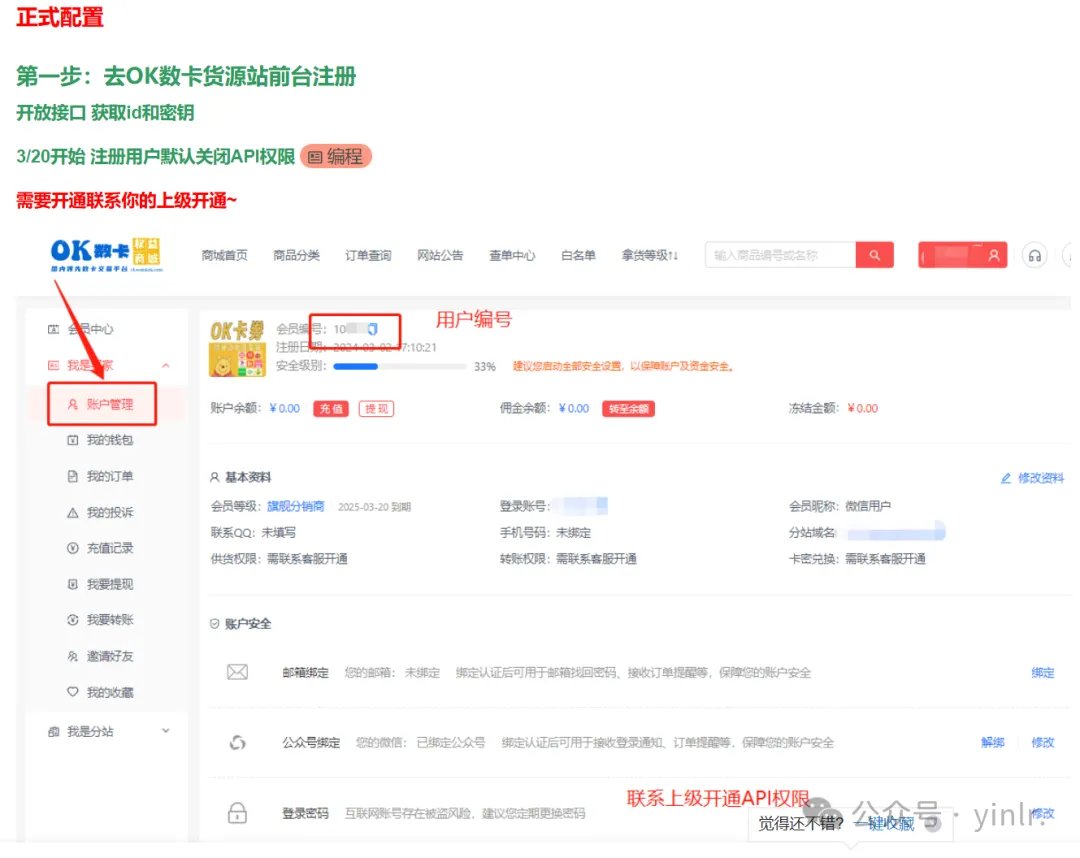
Task: Click the 账户安全 shield icon
Action: click(215, 624)
